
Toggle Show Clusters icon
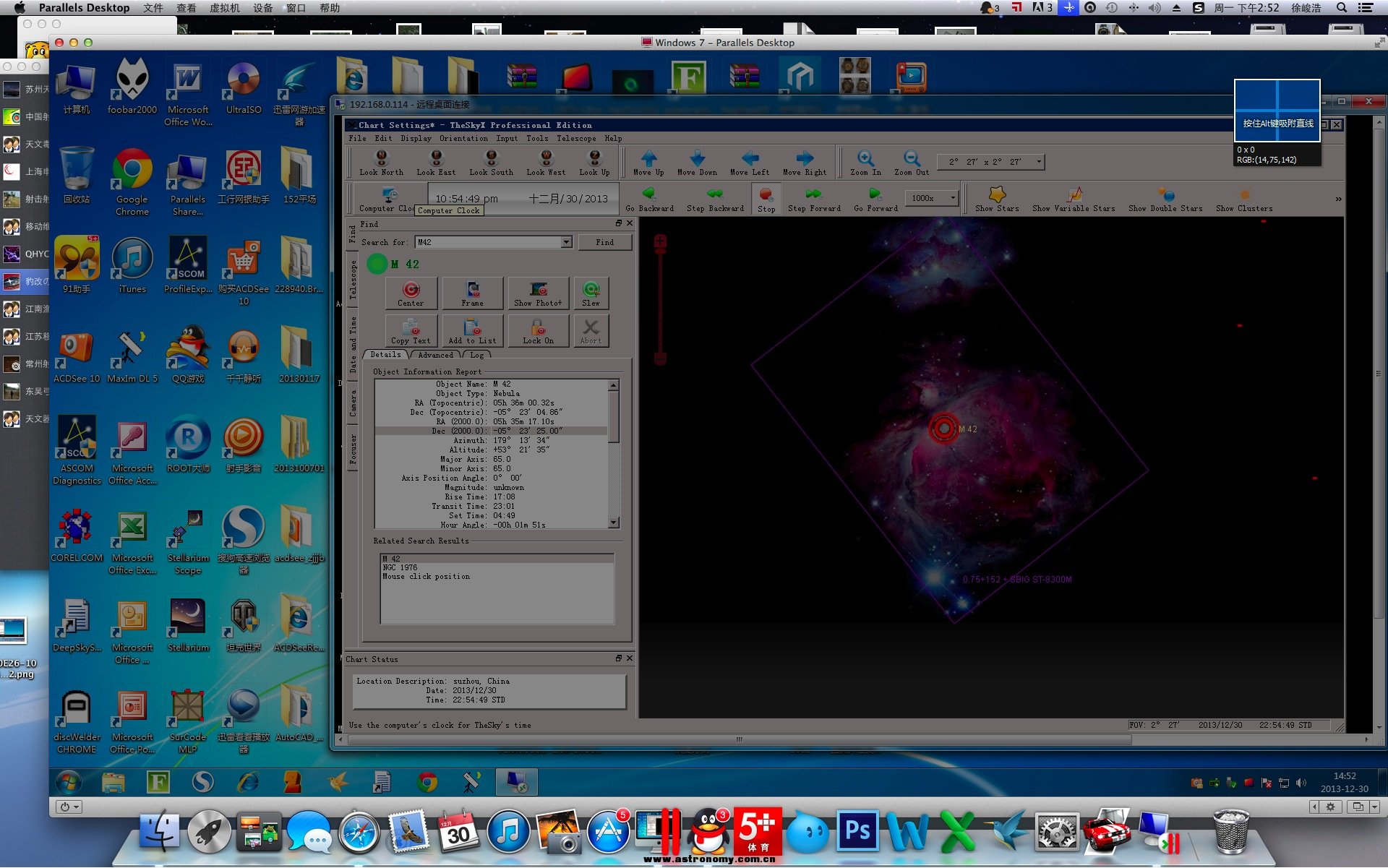[1244, 199]
